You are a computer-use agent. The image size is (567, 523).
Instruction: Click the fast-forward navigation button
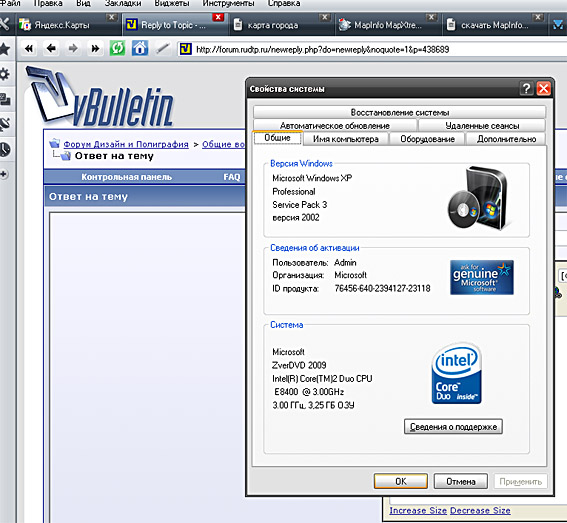pyautogui.click(x=95, y=48)
